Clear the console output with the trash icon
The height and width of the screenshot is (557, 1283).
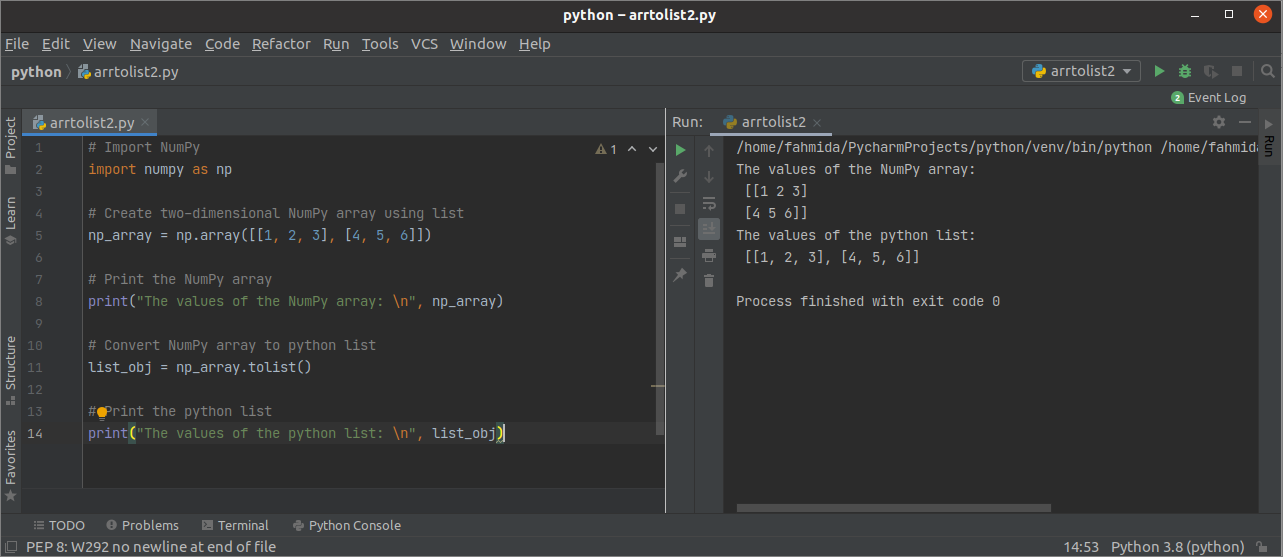(x=709, y=281)
